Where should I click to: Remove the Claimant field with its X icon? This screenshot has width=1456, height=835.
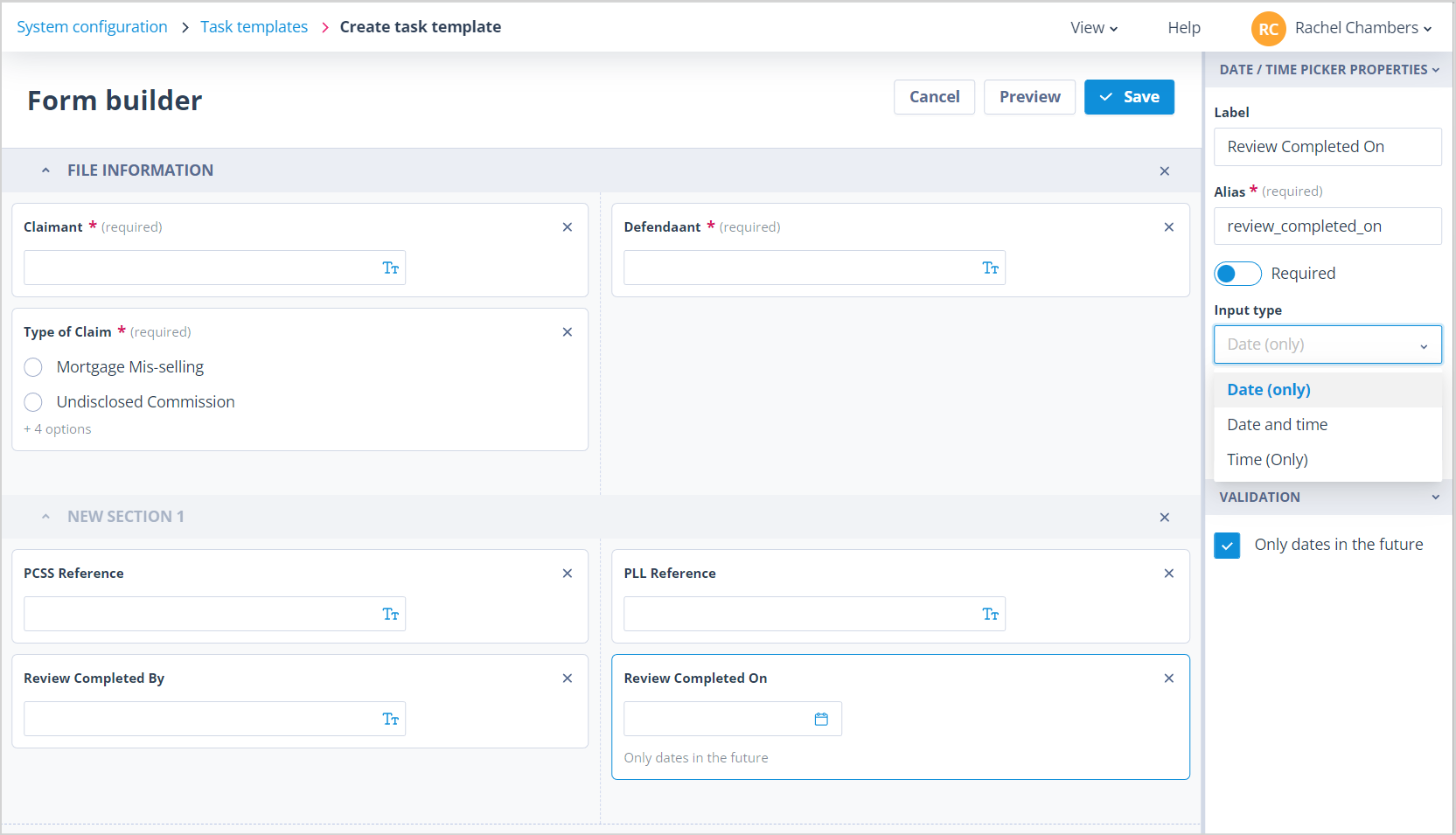pyautogui.click(x=568, y=227)
